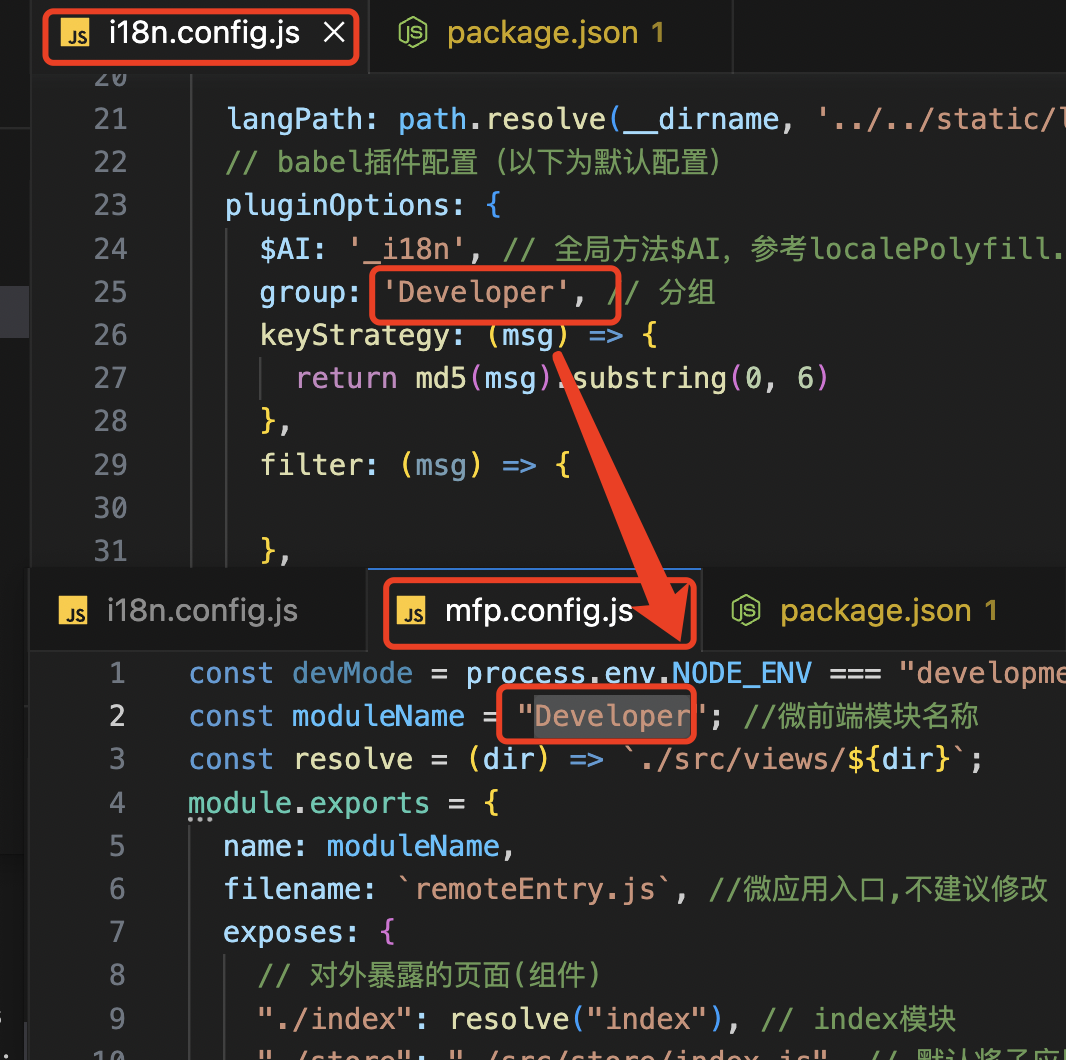This screenshot has height=1060, width=1066.
Task: Click module.exports on line 4
Action: [x=308, y=803]
